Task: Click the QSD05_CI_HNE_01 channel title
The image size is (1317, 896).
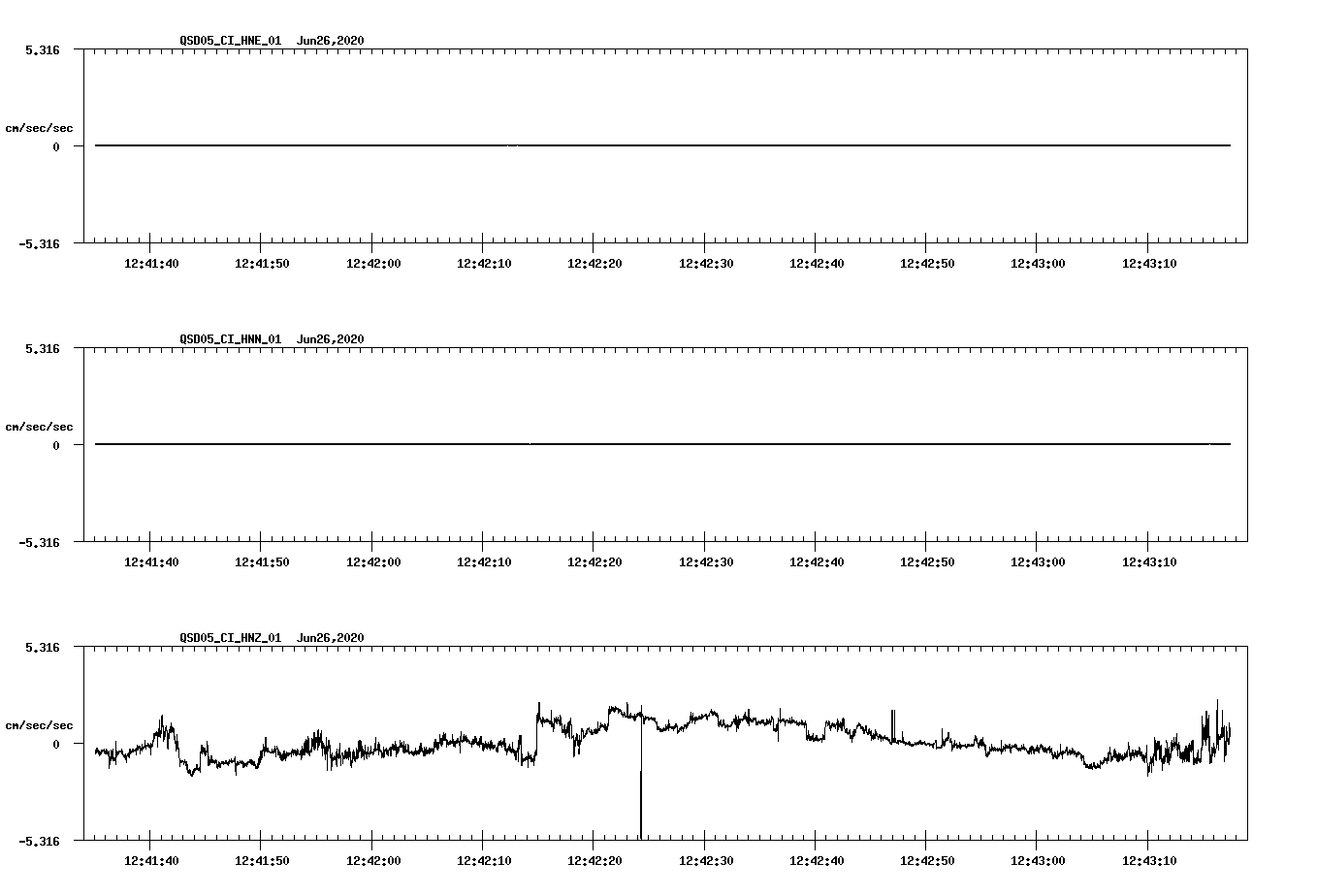Action: (231, 41)
